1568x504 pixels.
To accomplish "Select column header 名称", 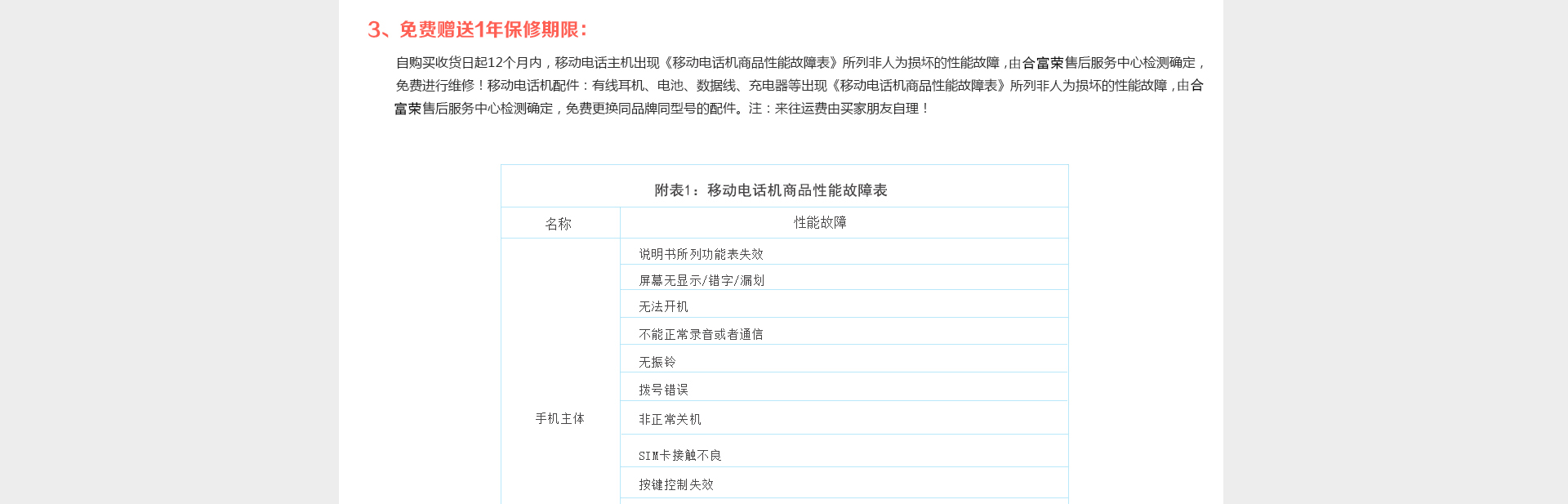I will [559, 224].
